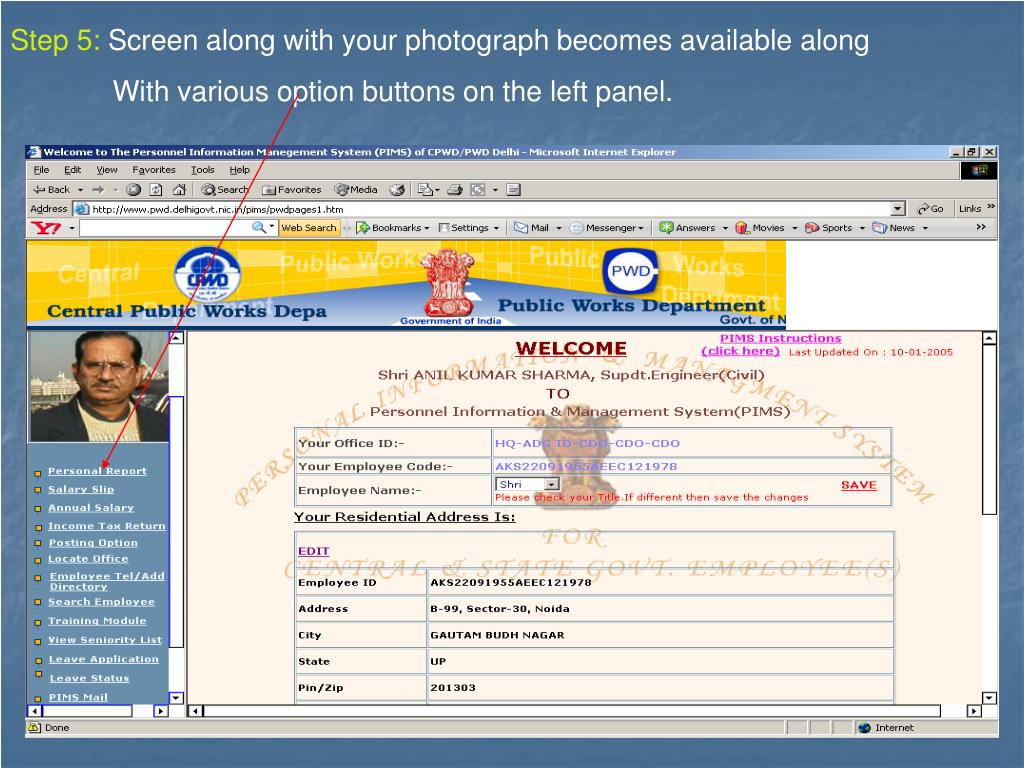Viewport: 1024px width, 768px height.
Task: Click EDIT under Your Residential Address
Action: pyautogui.click(x=313, y=551)
